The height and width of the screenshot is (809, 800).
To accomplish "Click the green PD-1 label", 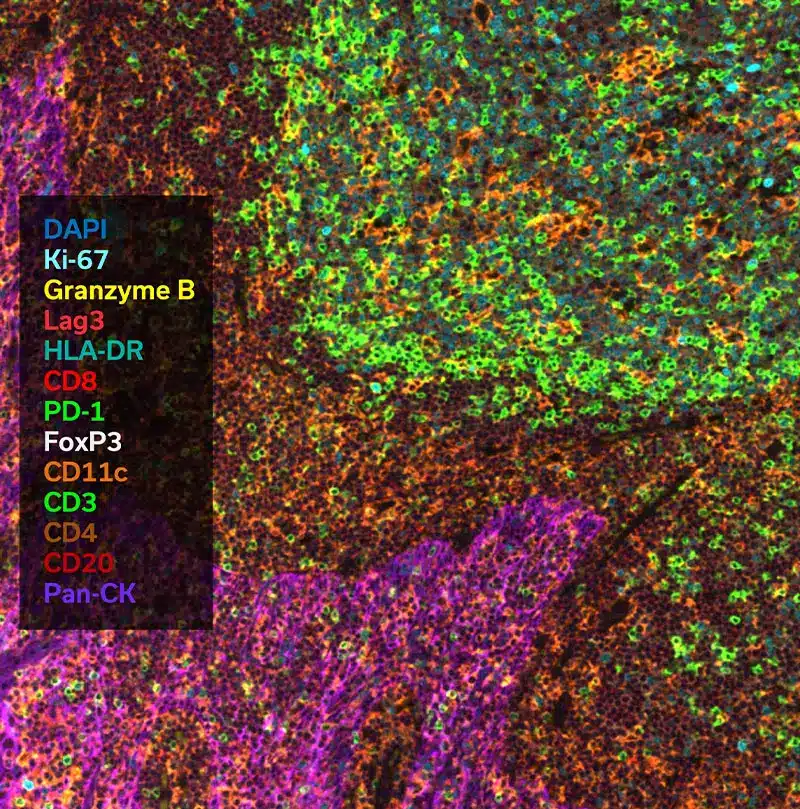I will coord(74,411).
